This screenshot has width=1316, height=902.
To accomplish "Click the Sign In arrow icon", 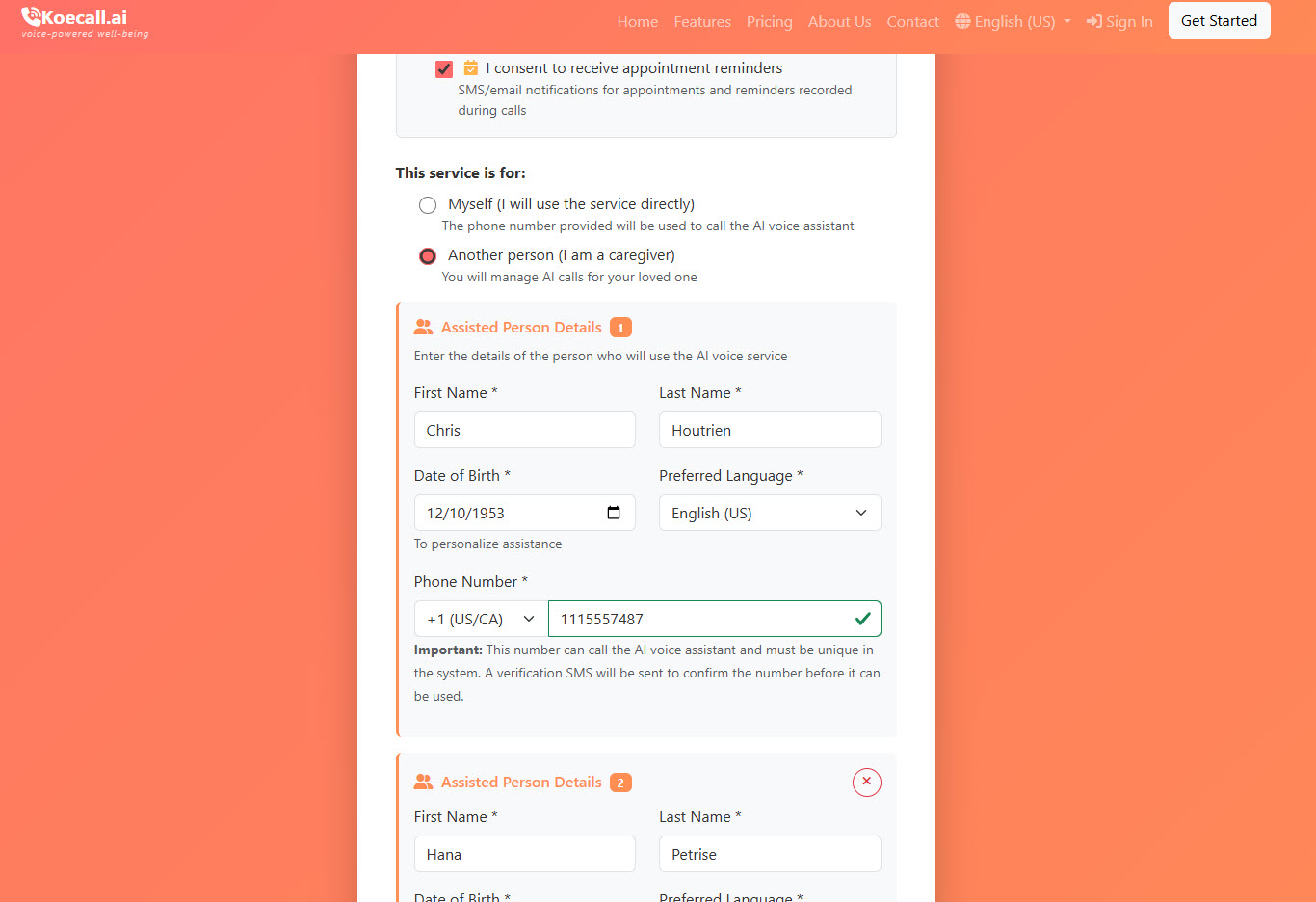I will (x=1094, y=21).
